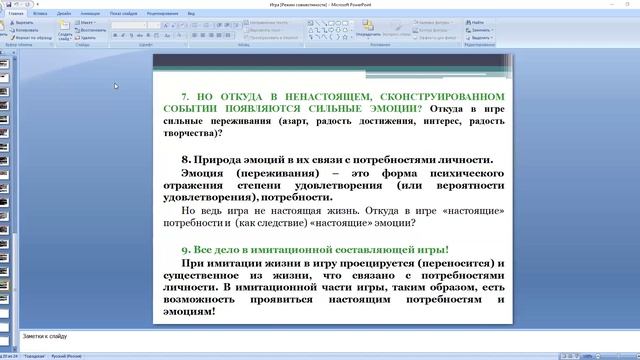Screen dimensions: 640x360
Task: Open the Home (Главная) ribbon tab
Action: tap(16, 13)
